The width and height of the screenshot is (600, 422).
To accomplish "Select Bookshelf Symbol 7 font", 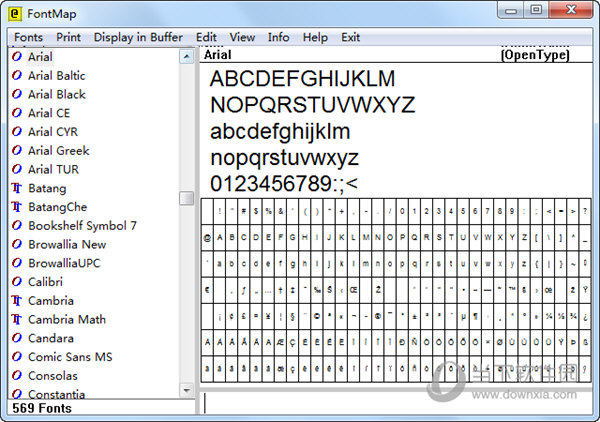I will coord(82,225).
